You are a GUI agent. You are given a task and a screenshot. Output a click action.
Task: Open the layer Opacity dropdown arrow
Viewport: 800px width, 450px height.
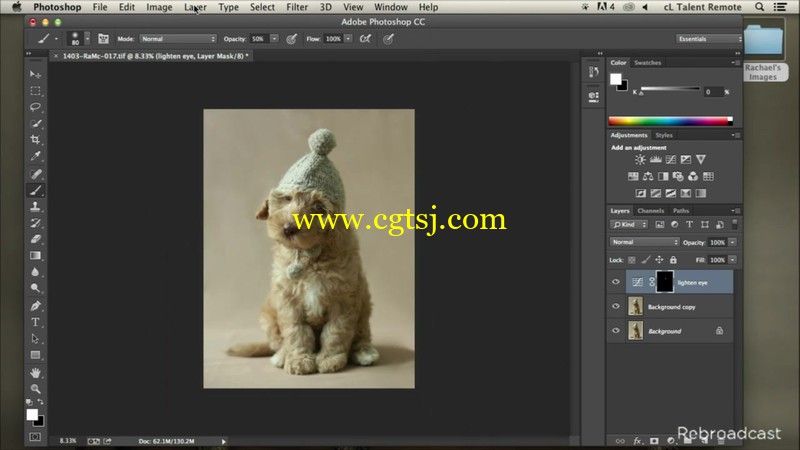[x=733, y=242]
